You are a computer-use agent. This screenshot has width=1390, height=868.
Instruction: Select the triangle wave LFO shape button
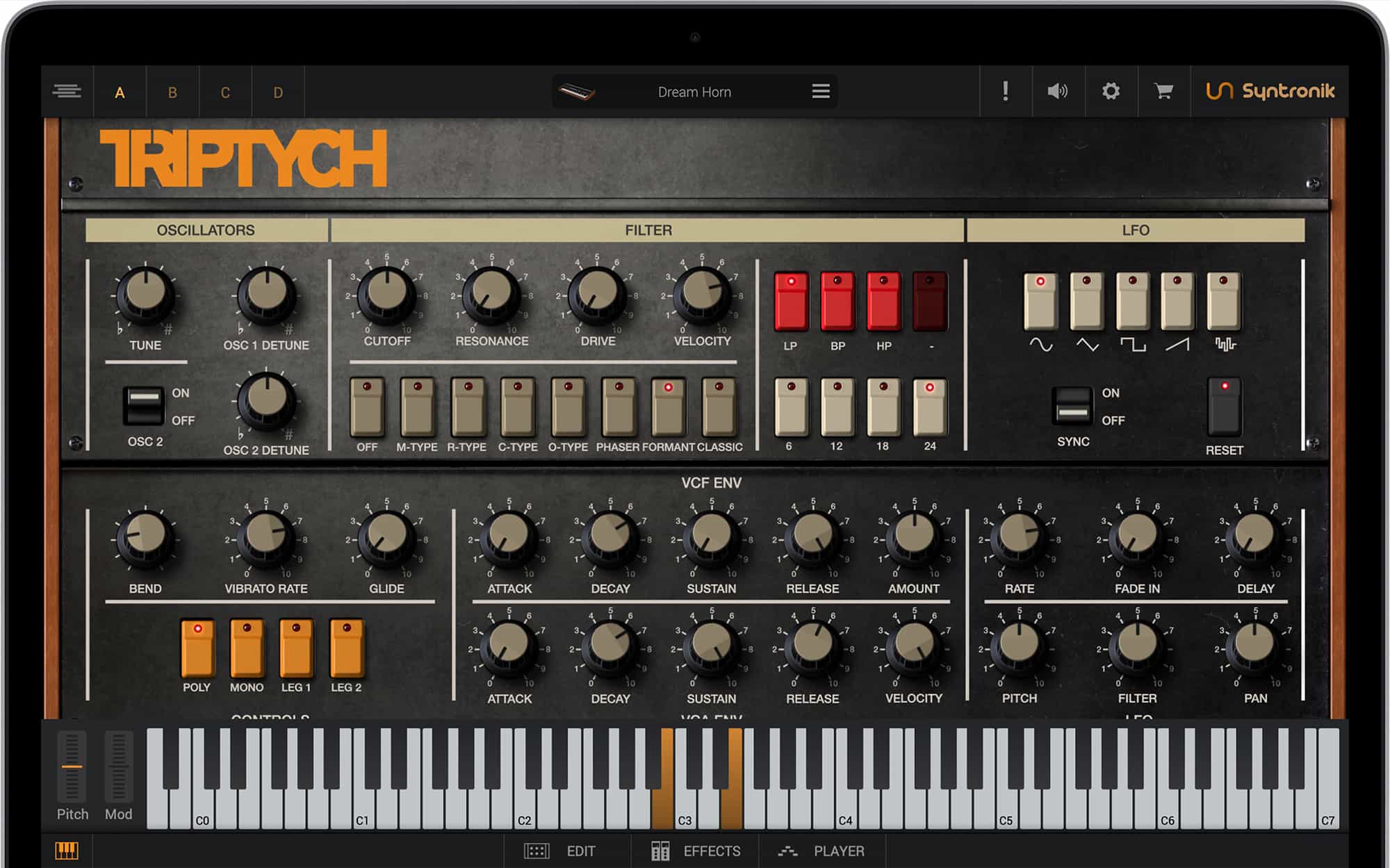pyautogui.click(x=1086, y=301)
